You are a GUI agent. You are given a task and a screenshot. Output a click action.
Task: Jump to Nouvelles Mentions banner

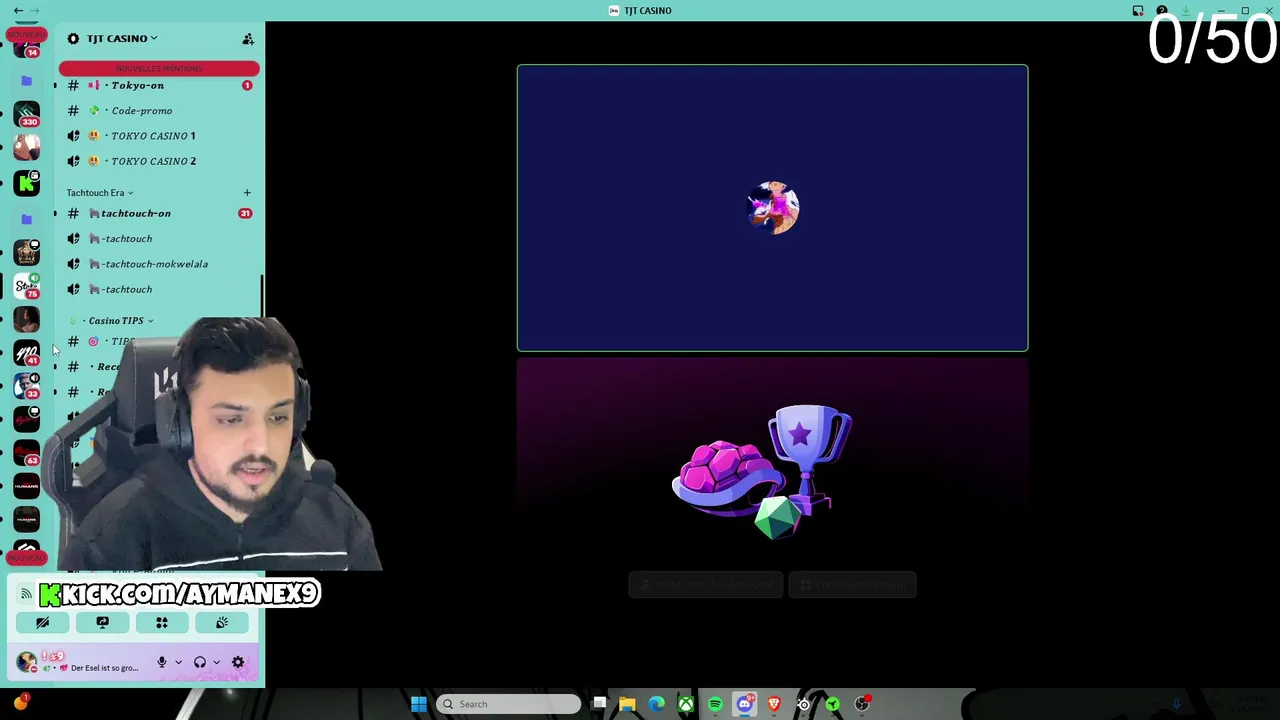coord(159,68)
